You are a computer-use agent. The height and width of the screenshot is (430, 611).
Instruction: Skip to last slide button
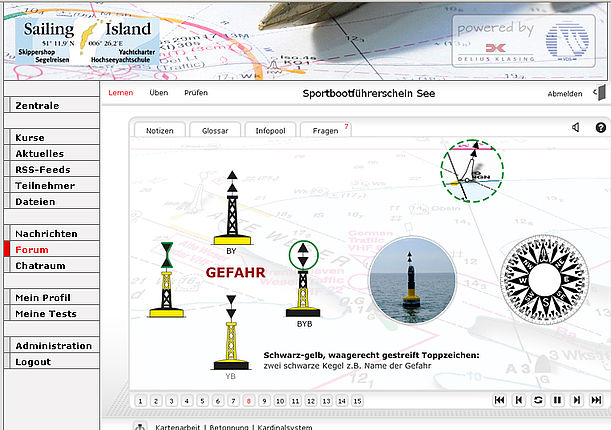(x=597, y=400)
